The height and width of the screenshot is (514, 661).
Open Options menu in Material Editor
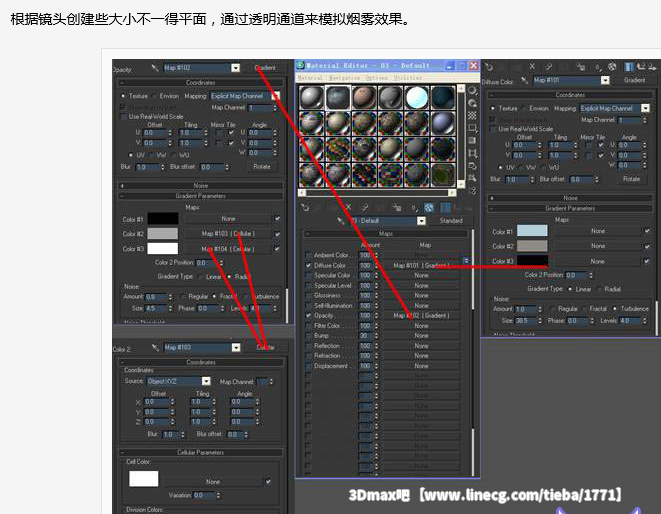[376, 78]
